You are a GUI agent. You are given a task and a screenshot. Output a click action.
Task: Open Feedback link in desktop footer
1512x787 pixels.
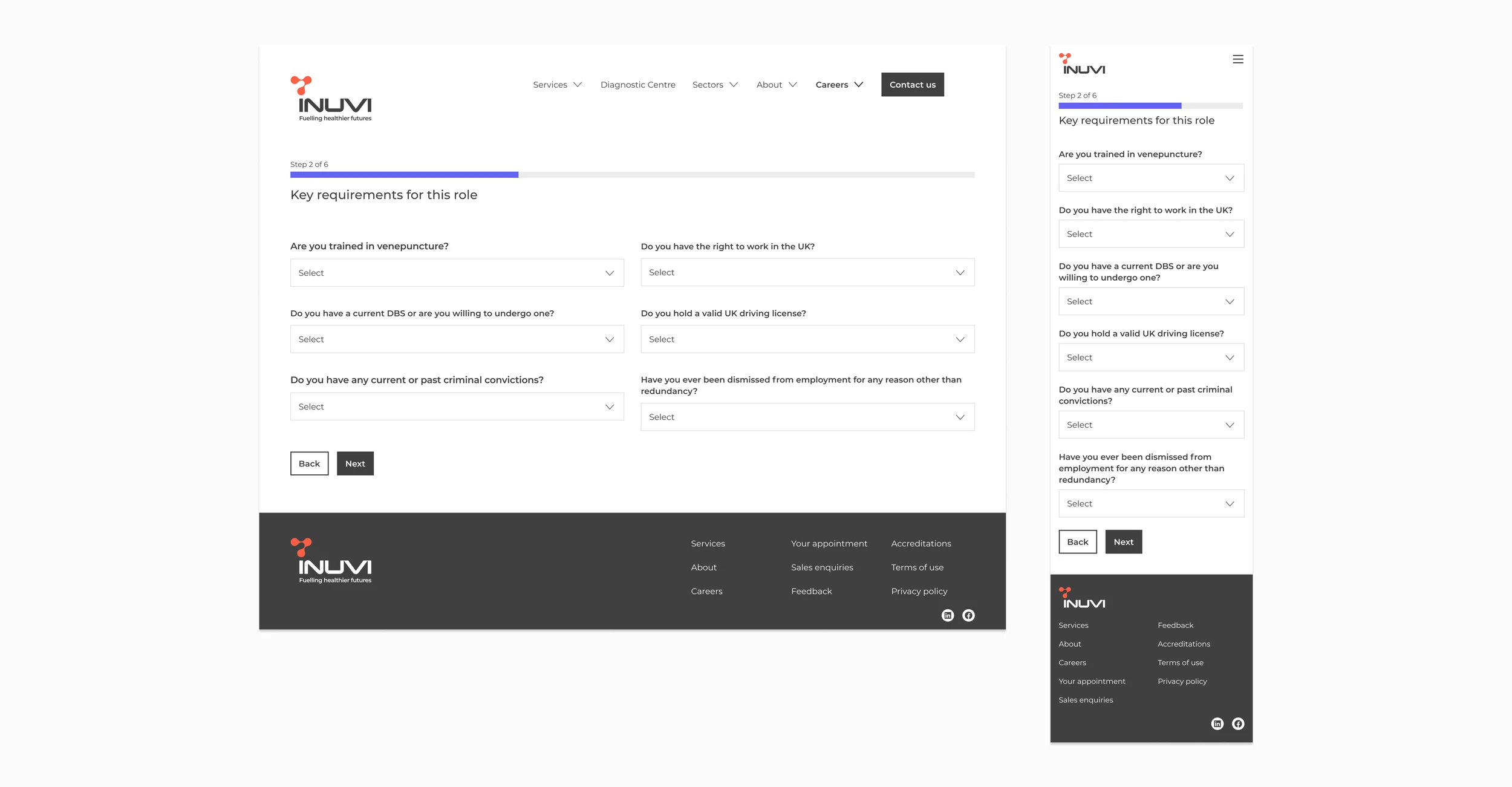[x=811, y=591]
